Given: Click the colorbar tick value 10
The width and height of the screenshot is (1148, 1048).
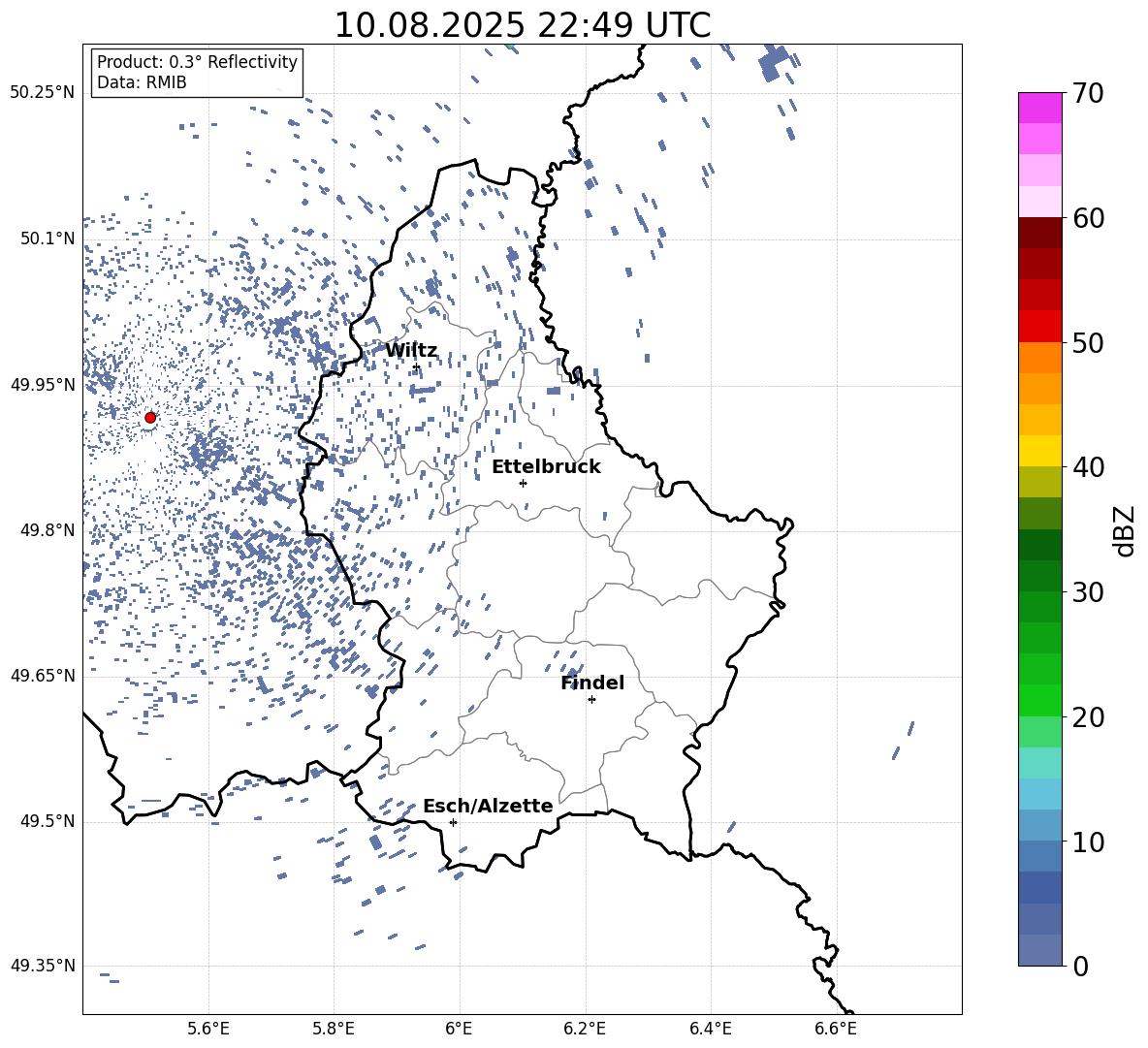Looking at the screenshot, I should click(x=1088, y=842).
